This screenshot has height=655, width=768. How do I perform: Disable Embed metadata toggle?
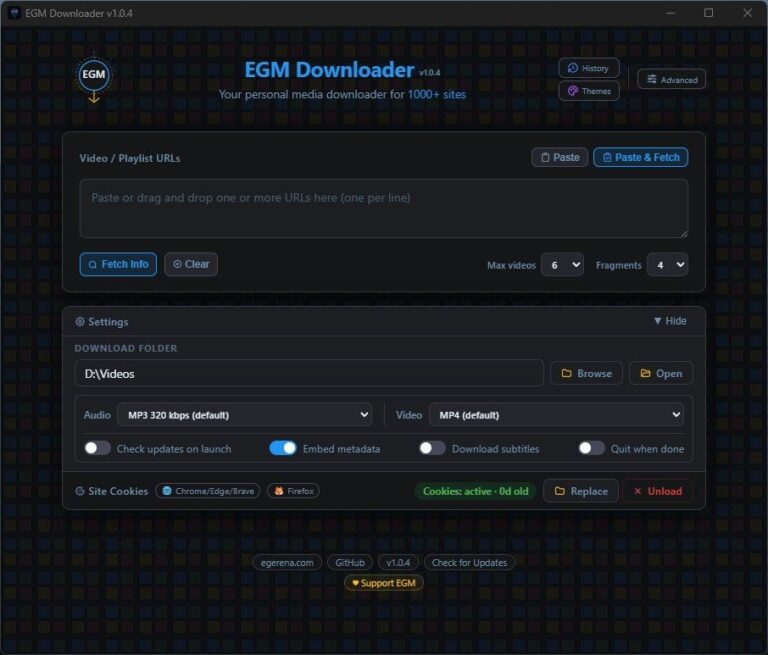click(283, 448)
